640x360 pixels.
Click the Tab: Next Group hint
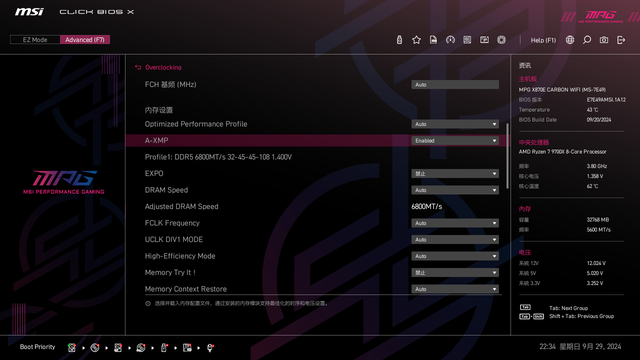(568, 308)
